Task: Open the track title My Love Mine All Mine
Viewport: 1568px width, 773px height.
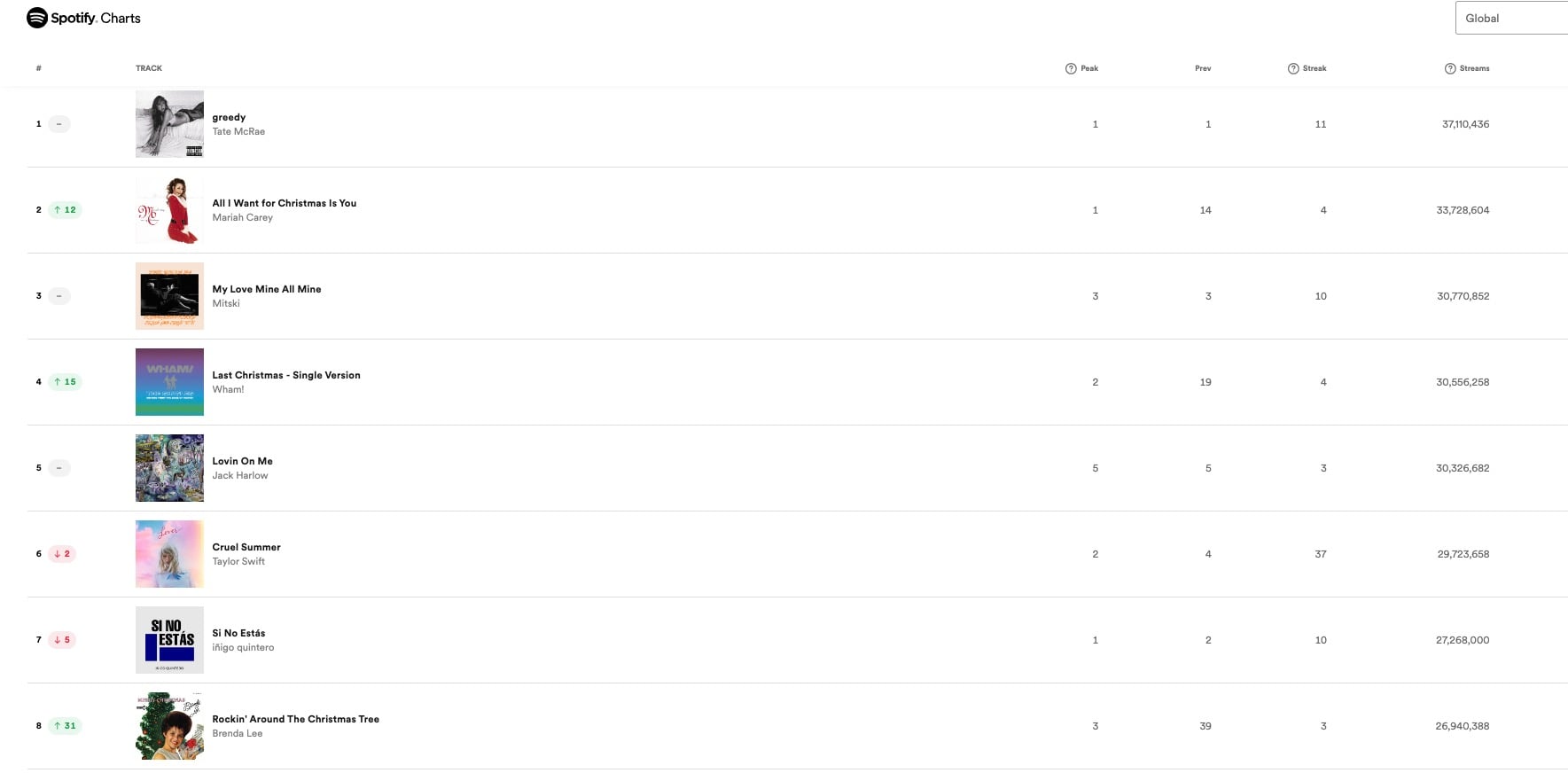Action: (x=267, y=289)
